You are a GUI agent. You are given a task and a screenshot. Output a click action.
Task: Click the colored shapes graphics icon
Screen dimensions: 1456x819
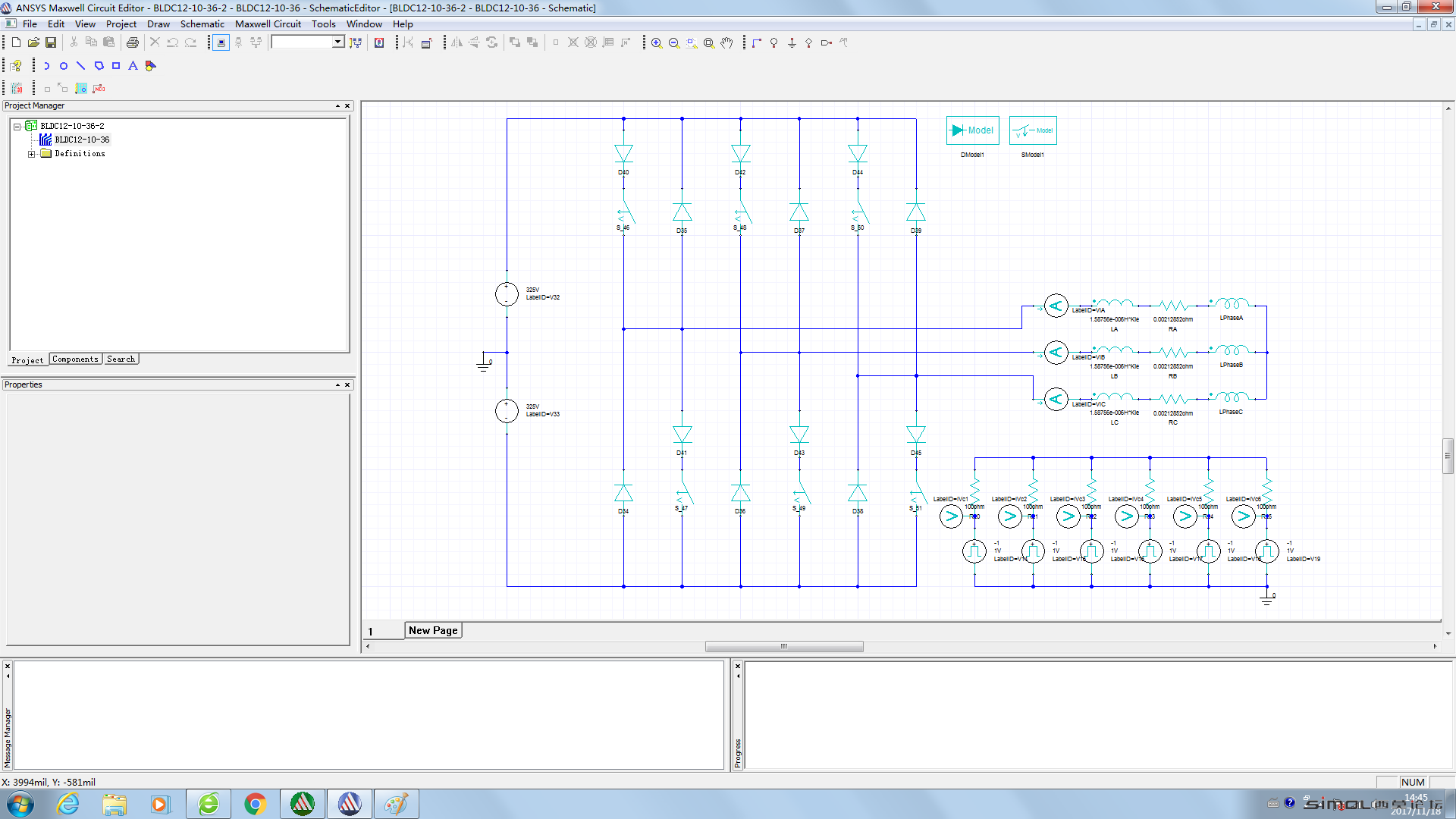point(150,66)
